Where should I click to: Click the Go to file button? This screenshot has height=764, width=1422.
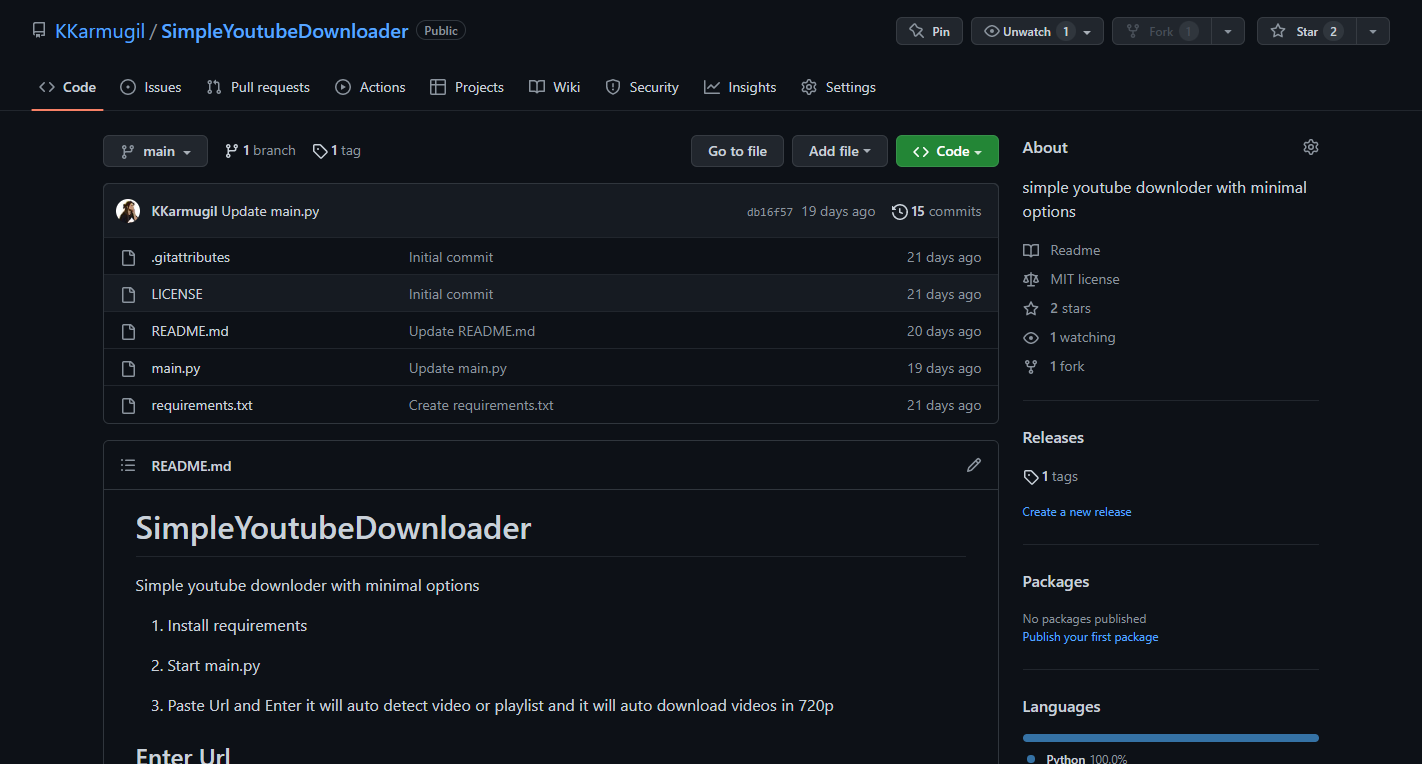(x=737, y=151)
